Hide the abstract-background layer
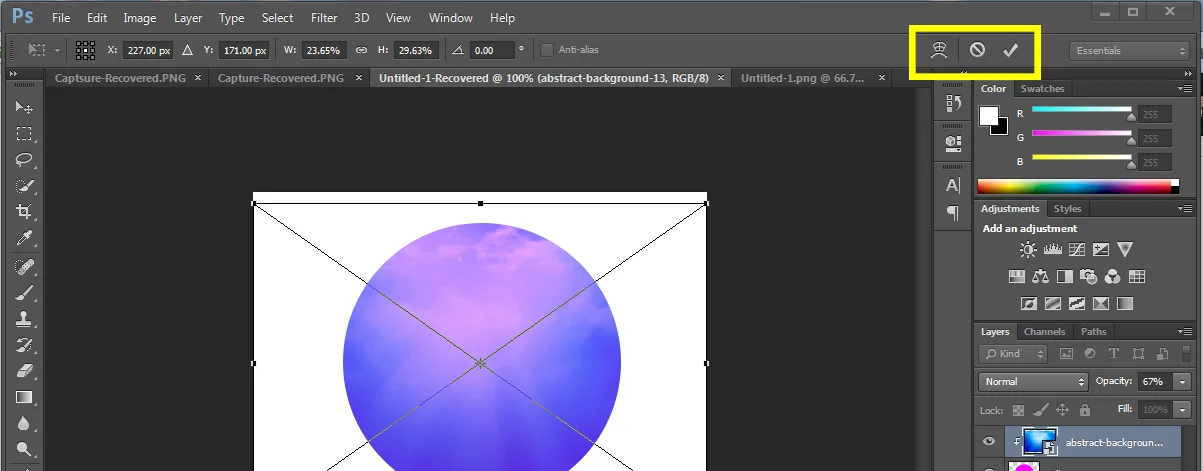Image resolution: width=1203 pixels, height=471 pixels. [x=989, y=442]
